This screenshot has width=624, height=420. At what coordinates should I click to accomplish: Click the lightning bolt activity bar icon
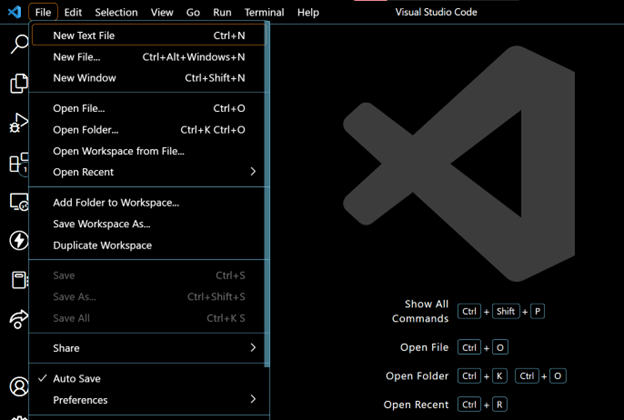pyautogui.click(x=19, y=240)
